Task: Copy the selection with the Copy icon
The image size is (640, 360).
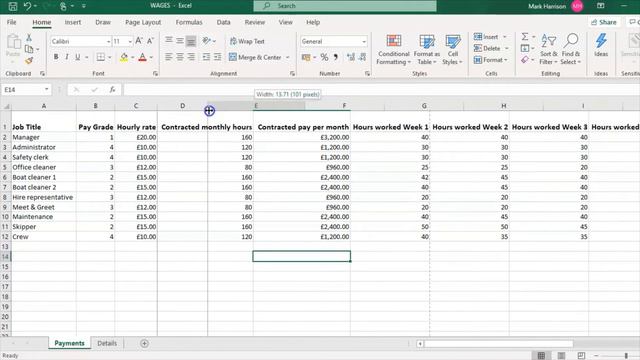Action: pyautogui.click(x=29, y=49)
